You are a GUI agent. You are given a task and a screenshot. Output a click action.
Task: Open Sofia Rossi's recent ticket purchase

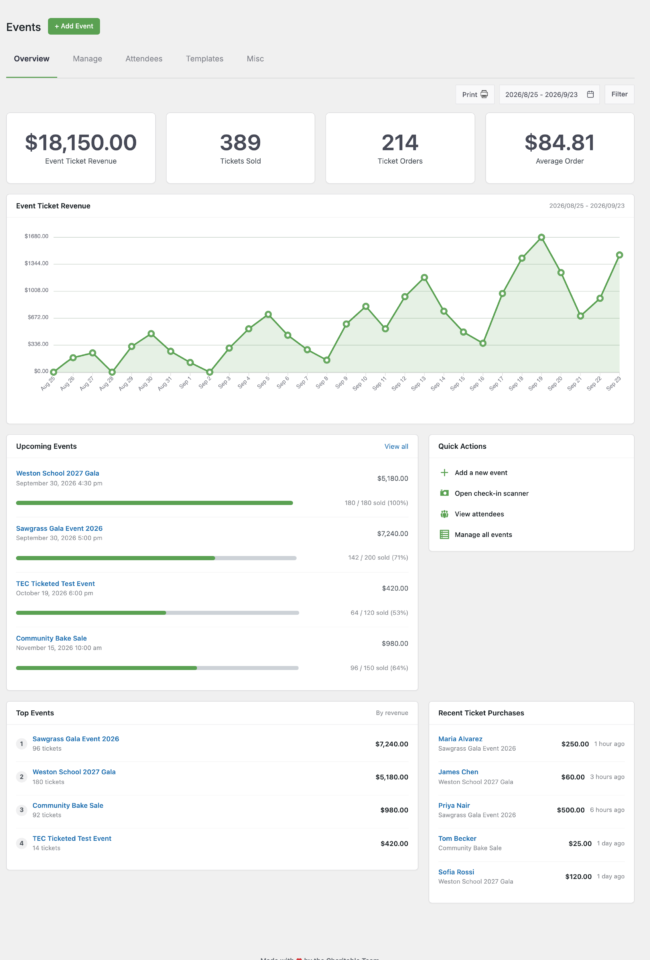point(456,872)
